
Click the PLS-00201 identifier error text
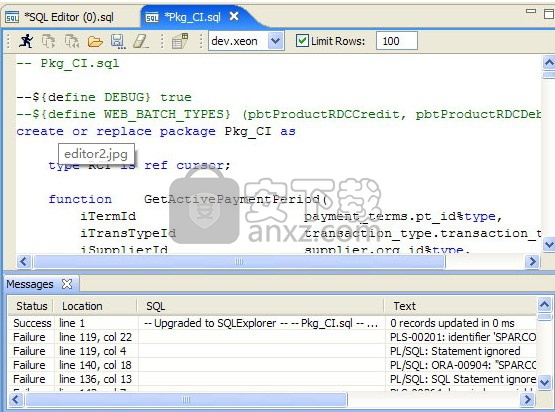pos(463,337)
